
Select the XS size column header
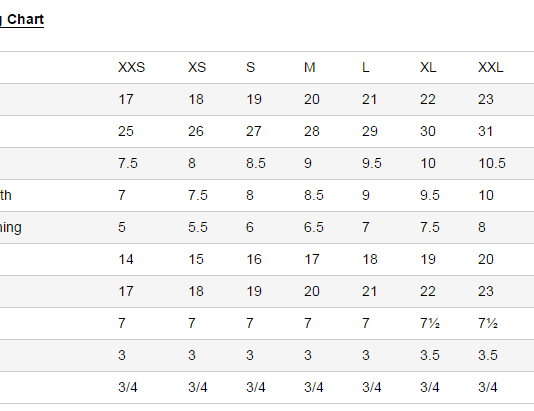click(197, 67)
